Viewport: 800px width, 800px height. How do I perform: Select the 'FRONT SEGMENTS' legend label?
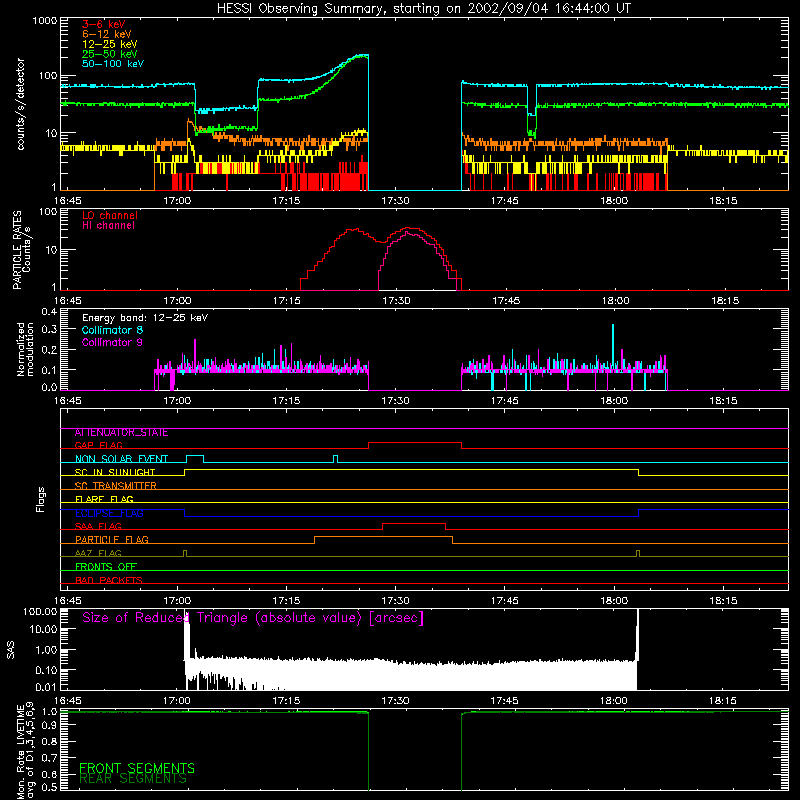click(137, 768)
